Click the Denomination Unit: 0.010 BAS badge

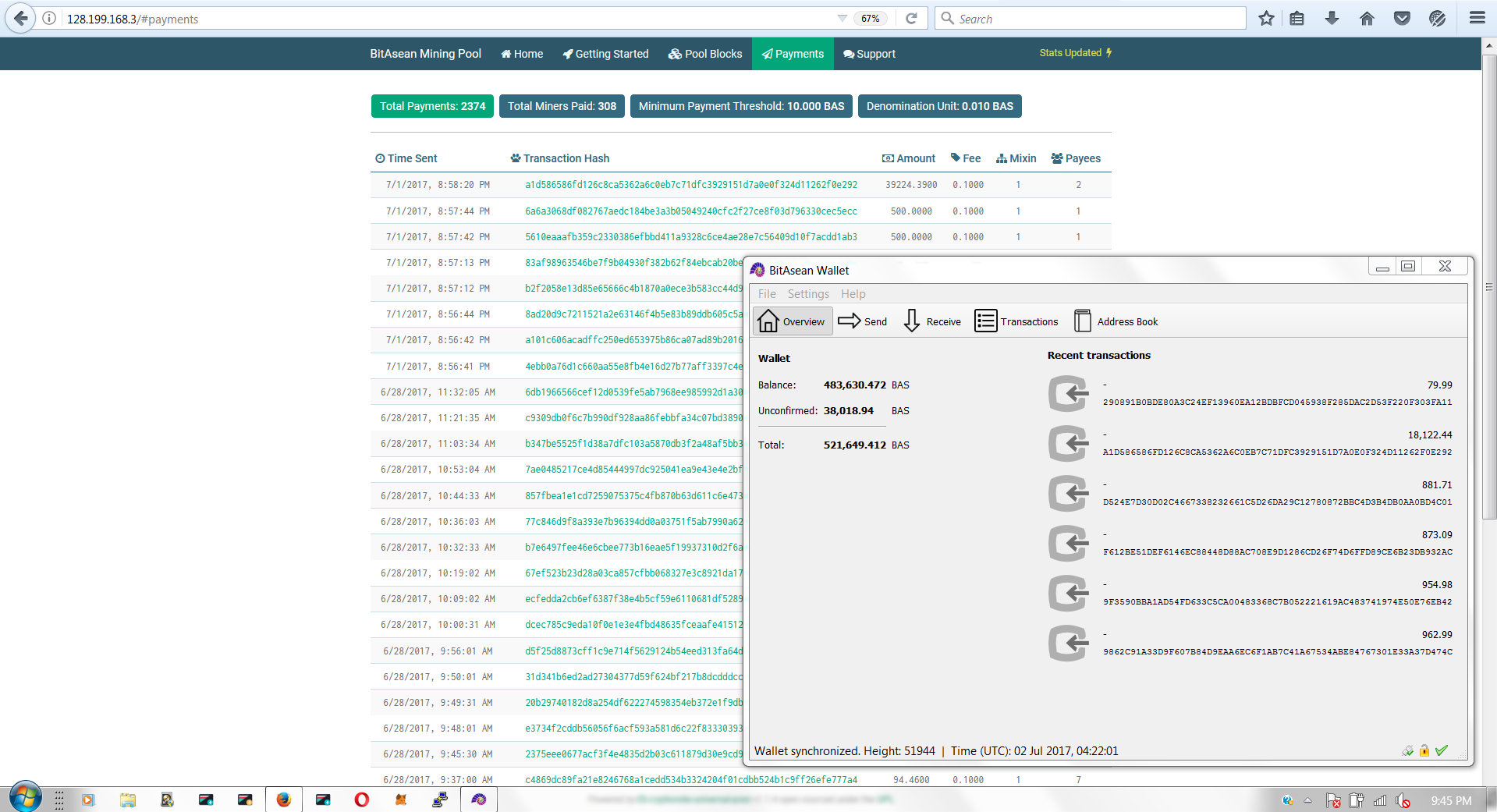[939, 106]
